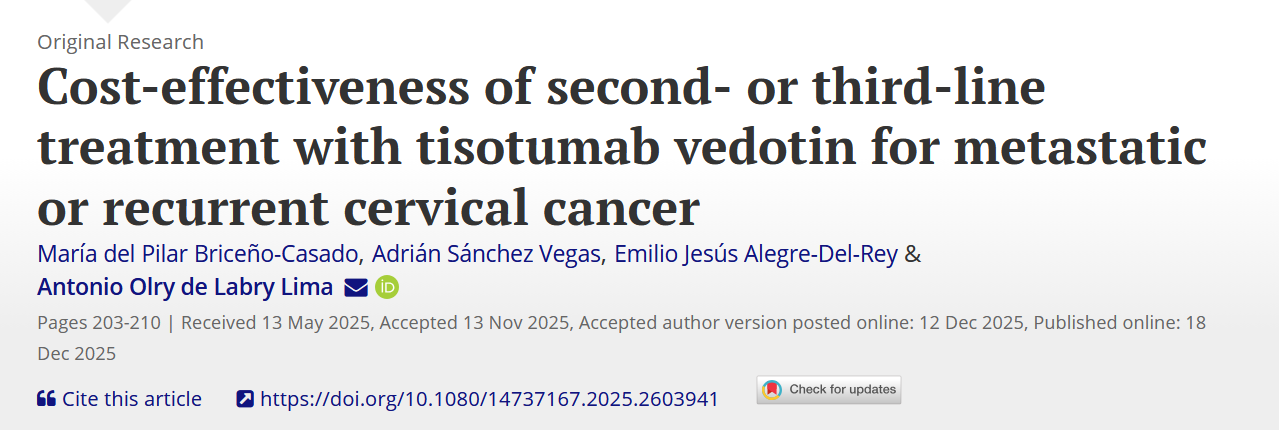This screenshot has height=430, width=1279.
Task: Click the Pages 203-210 text
Action: [99, 322]
